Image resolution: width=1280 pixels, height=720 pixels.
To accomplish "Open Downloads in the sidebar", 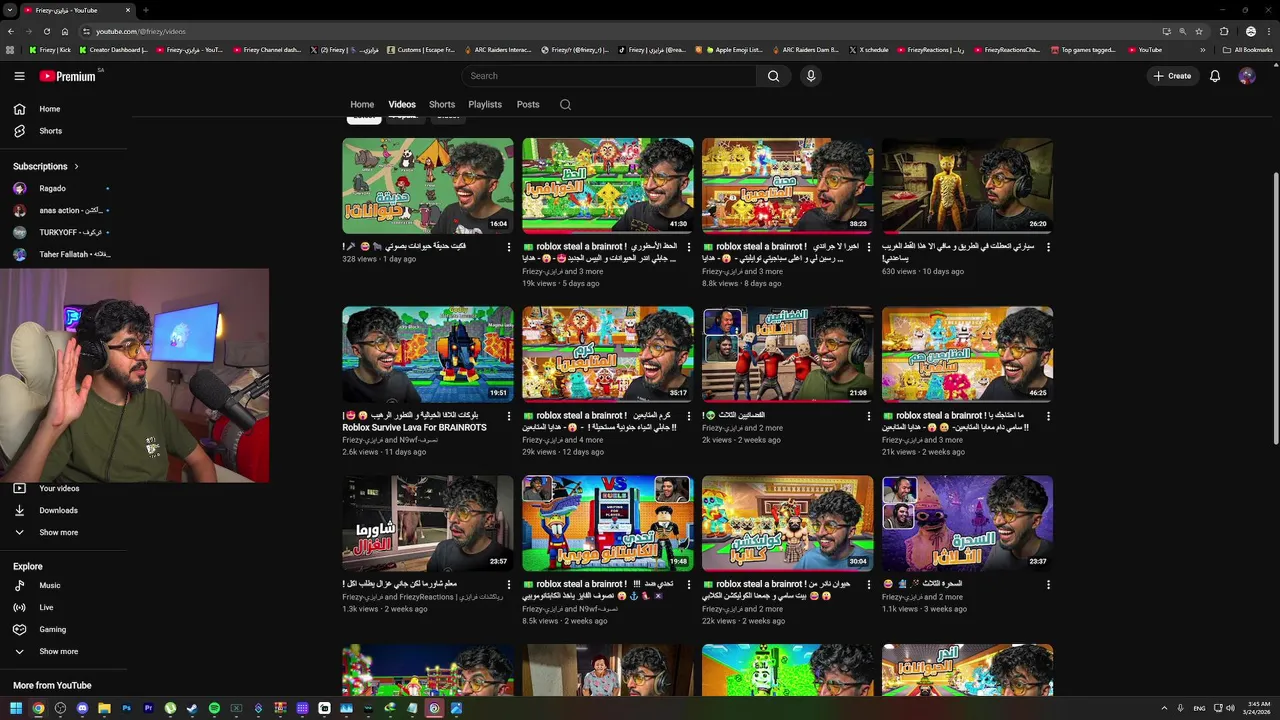I will (58, 510).
